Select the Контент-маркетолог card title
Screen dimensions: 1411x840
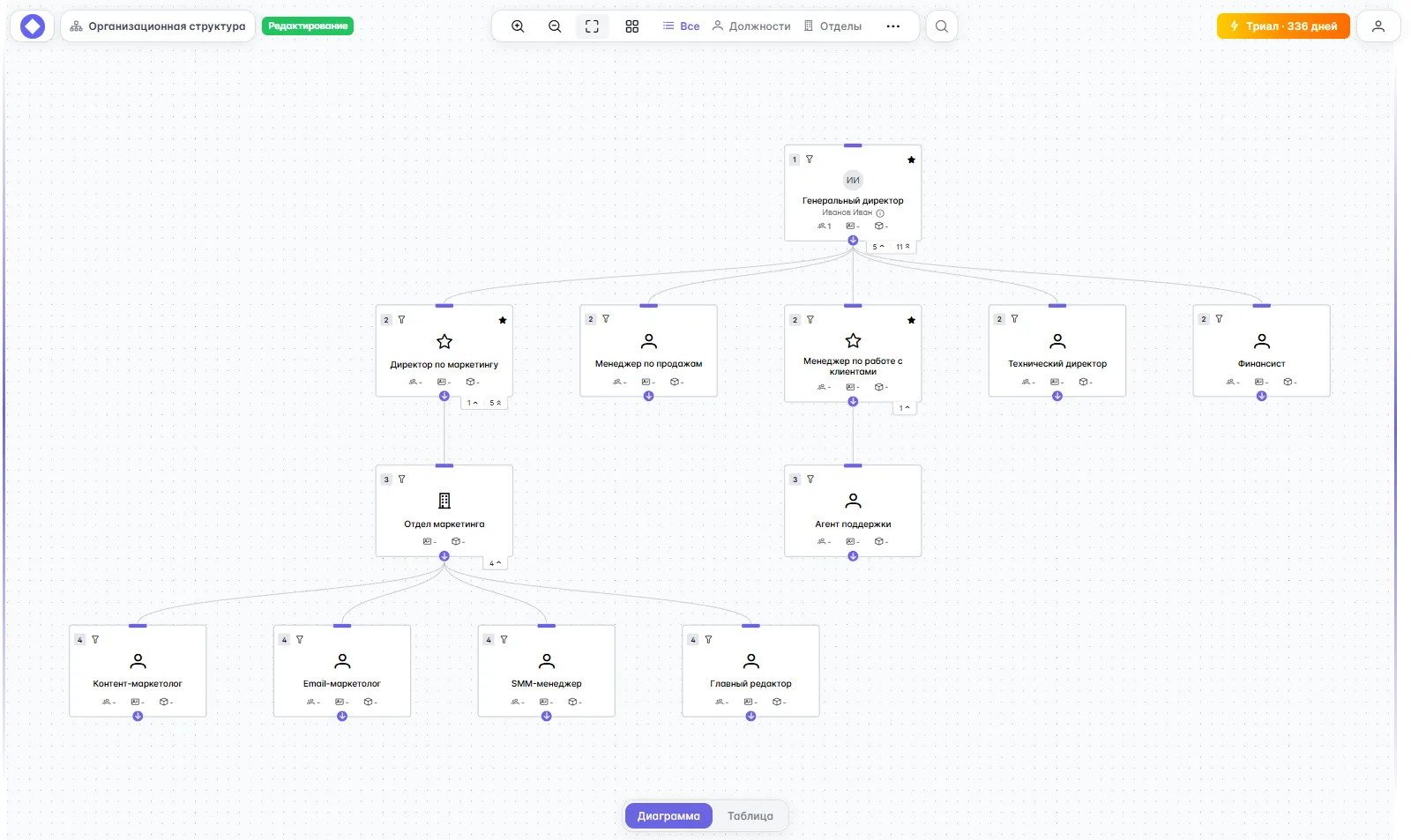tap(138, 684)
